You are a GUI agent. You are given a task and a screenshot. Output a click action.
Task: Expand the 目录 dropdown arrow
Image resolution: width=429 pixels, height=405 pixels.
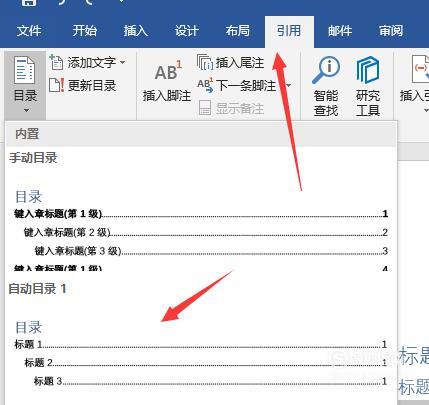pos(26,110)
